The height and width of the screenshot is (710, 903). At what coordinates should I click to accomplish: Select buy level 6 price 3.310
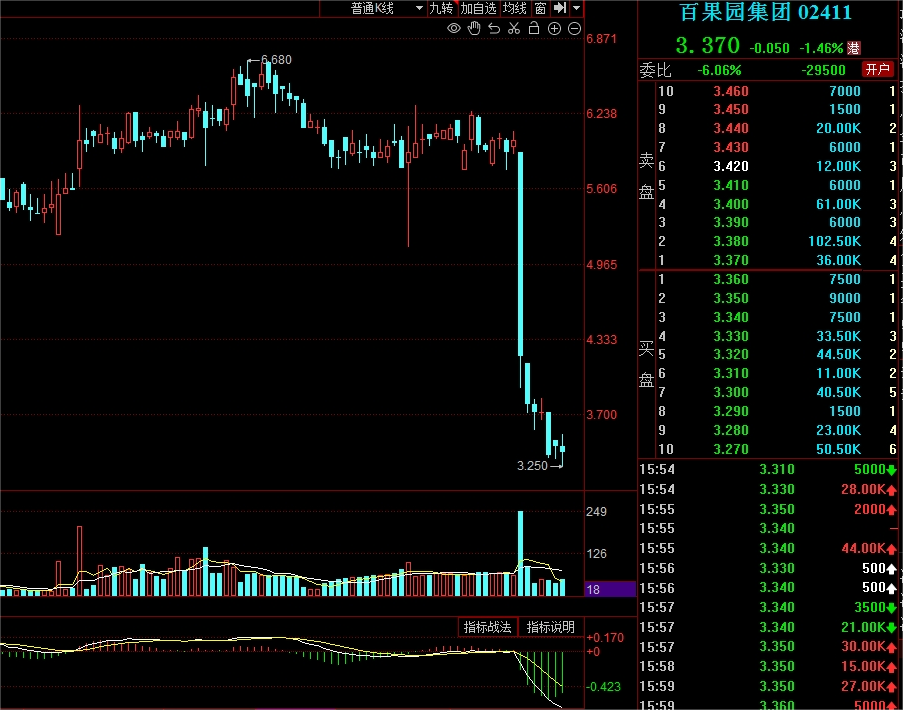click(x=731, y=373)
